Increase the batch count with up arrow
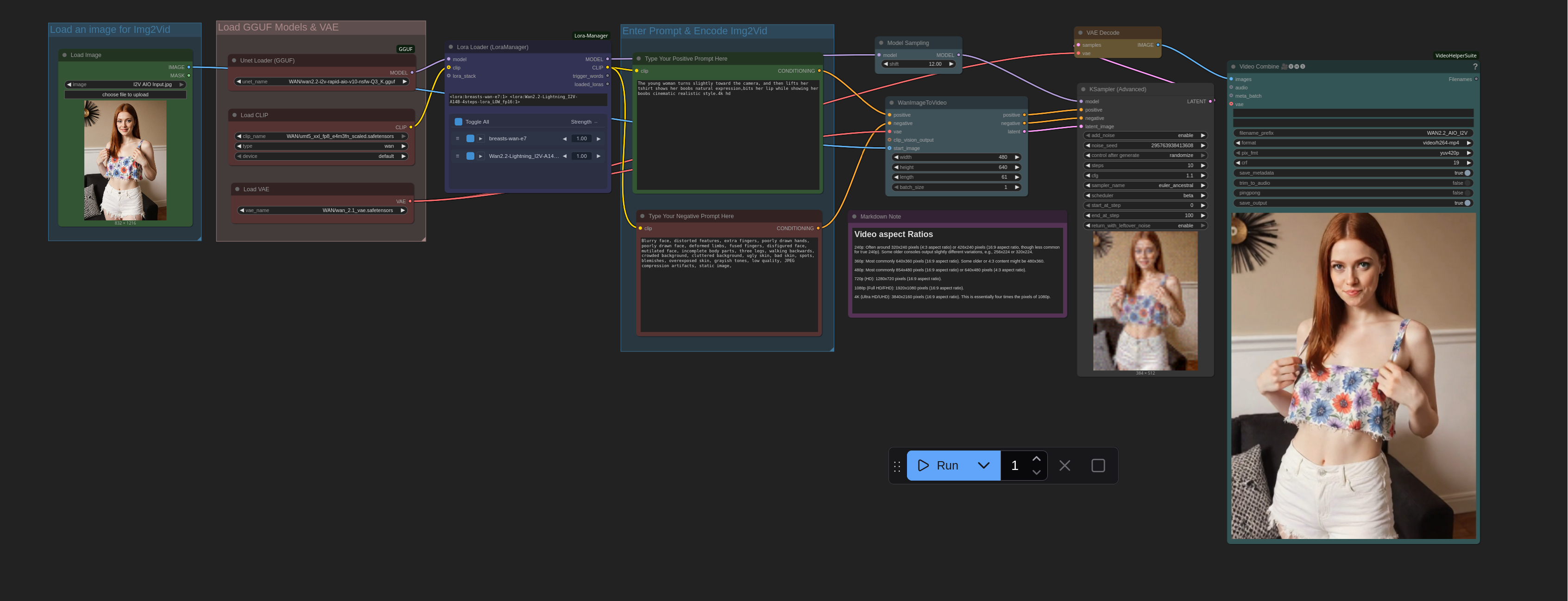The width and height of the screenshot is (1568, 601). (1036, 459)
